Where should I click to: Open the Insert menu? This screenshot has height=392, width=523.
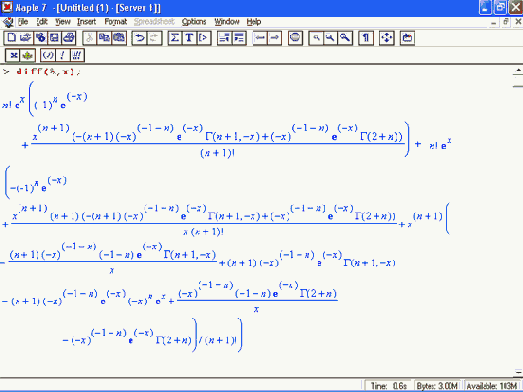[86, 22]
